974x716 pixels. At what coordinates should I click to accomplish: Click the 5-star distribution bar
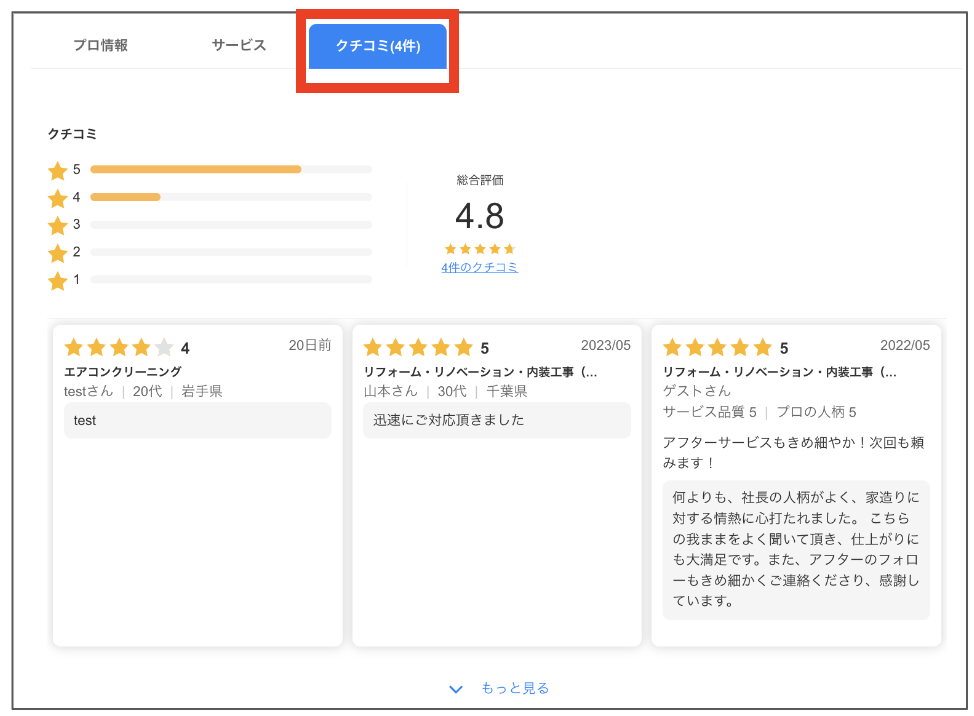pyautogui.click(x=231, y=170)
